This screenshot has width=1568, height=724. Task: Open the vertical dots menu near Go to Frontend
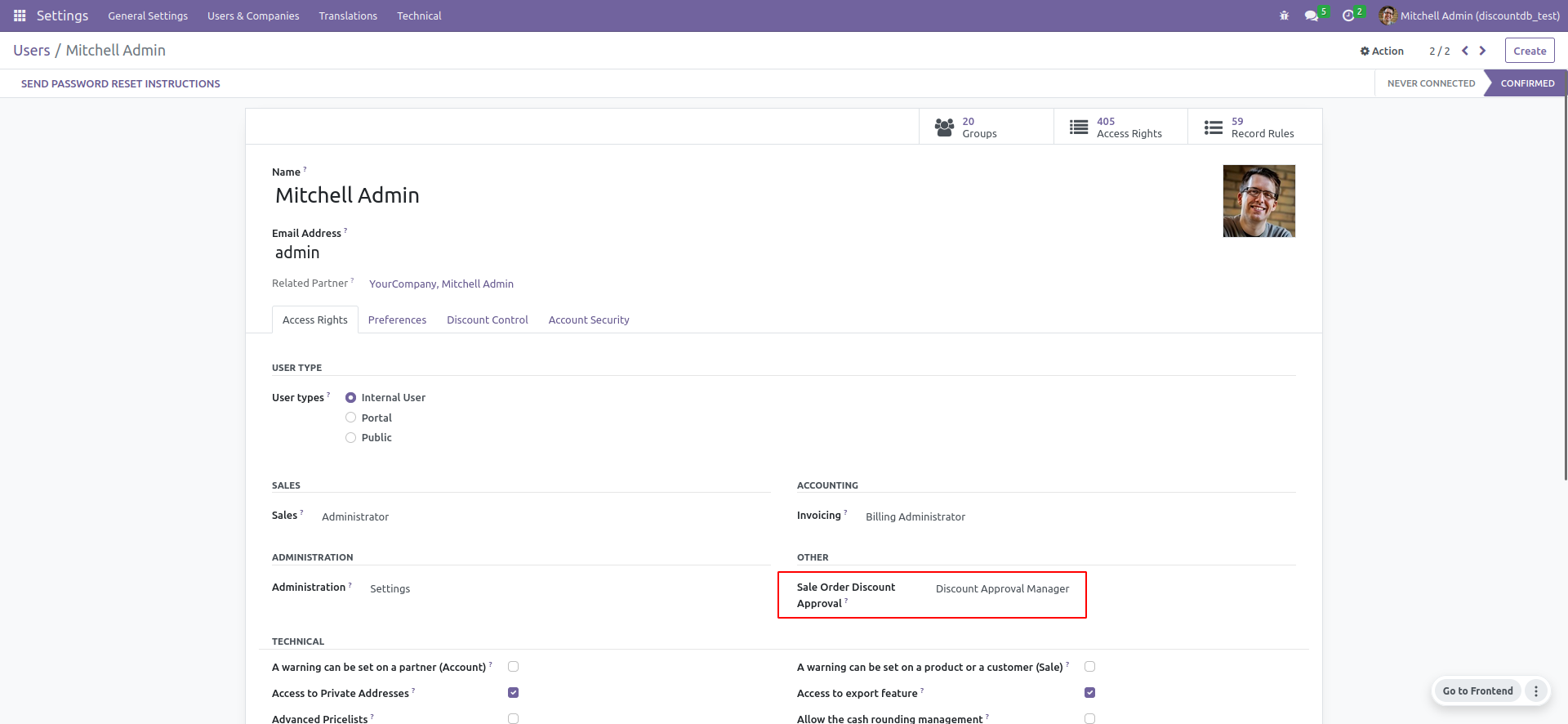[x=1536, y=691]
